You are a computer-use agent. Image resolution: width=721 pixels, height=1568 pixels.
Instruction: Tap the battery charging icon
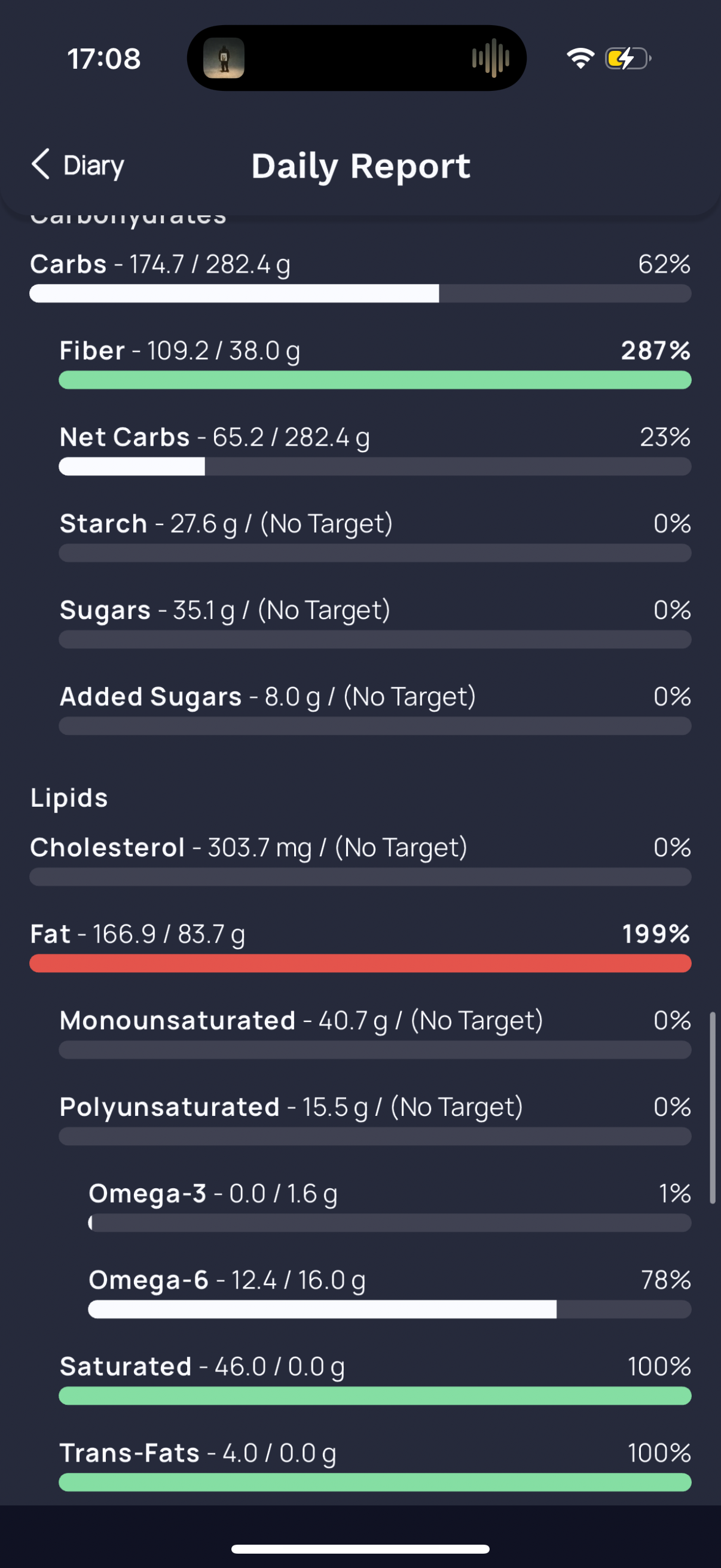(628, 59)
